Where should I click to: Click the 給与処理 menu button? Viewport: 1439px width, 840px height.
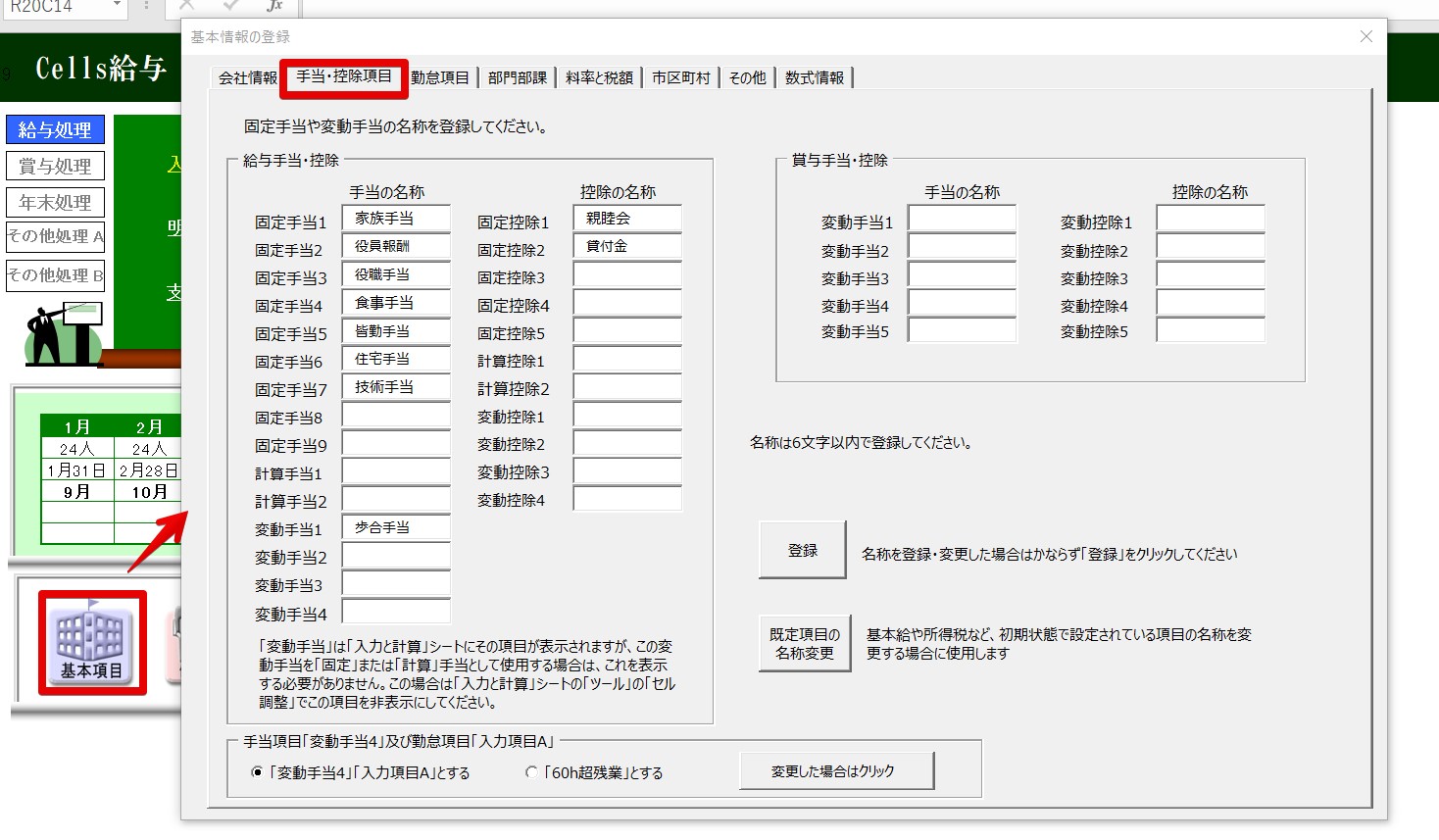[55, 129]
